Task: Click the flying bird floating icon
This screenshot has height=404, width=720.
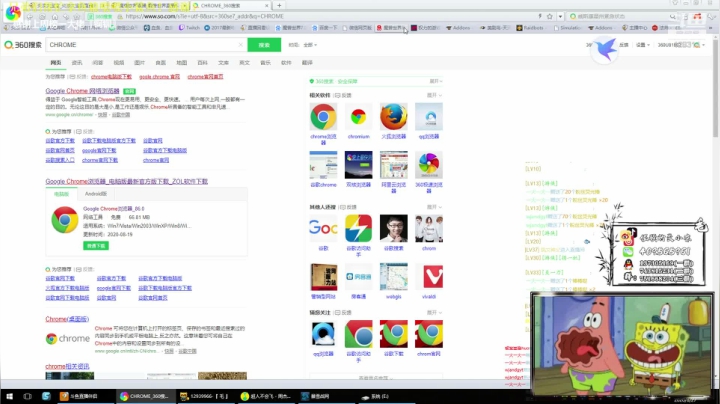Action: point(605,49)
